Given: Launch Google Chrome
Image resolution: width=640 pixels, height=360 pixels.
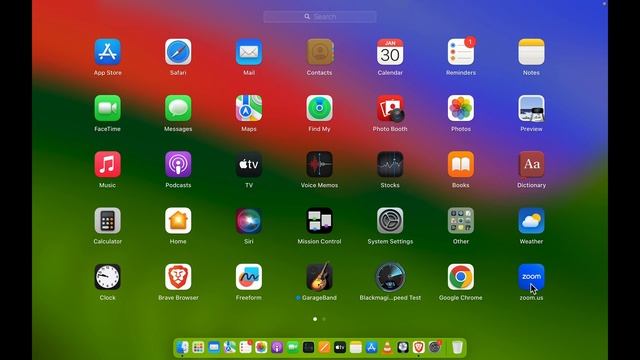Looking at the screenshot, I should click(461, 277).
